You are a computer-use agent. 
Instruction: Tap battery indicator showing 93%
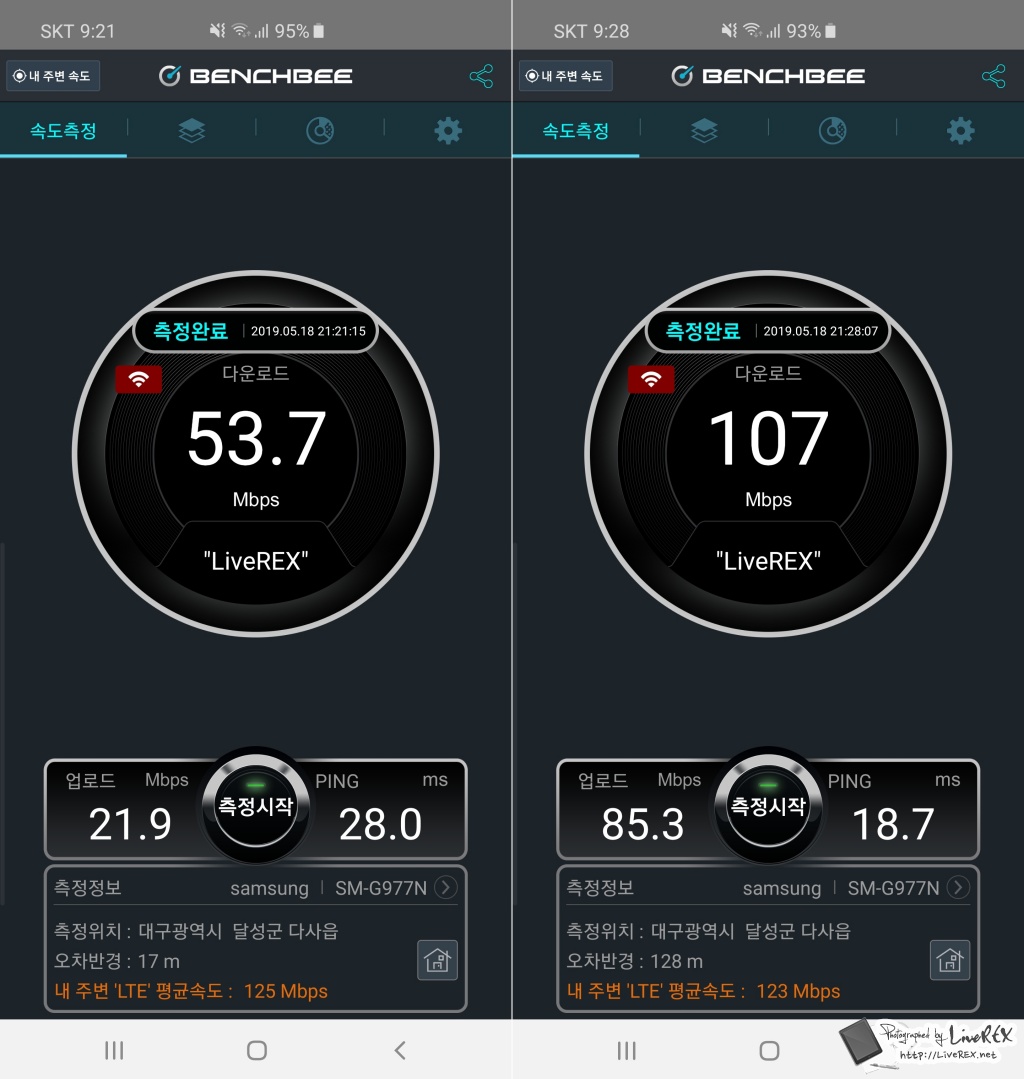point(811,31)
